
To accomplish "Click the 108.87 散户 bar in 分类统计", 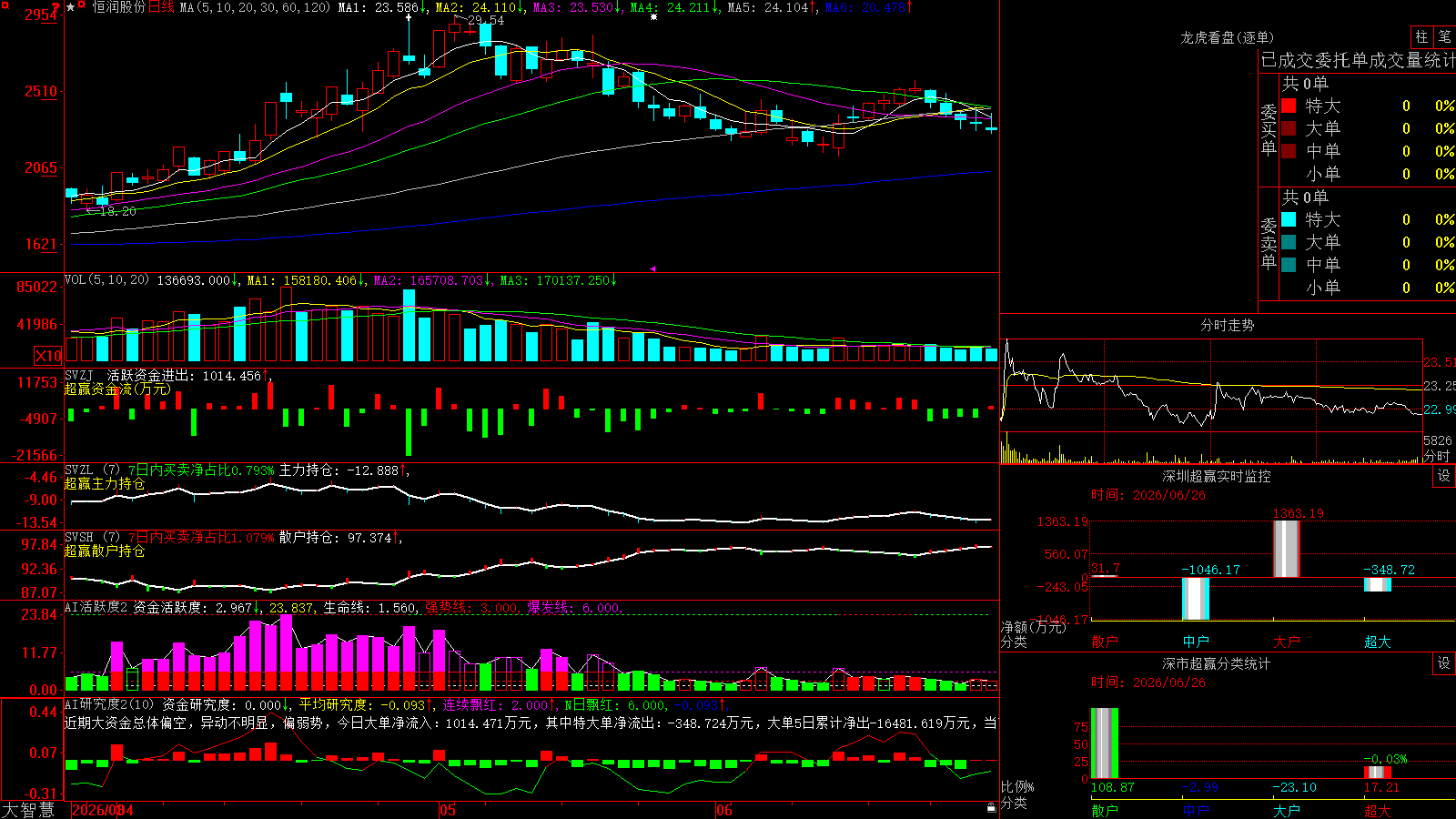I will click(x=1105, y=743).
